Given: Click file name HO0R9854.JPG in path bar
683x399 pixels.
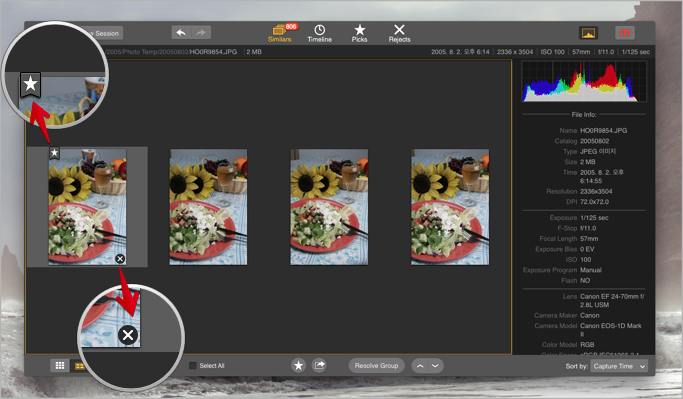Looking at the screenshot, I should click(x=213, y=51).
